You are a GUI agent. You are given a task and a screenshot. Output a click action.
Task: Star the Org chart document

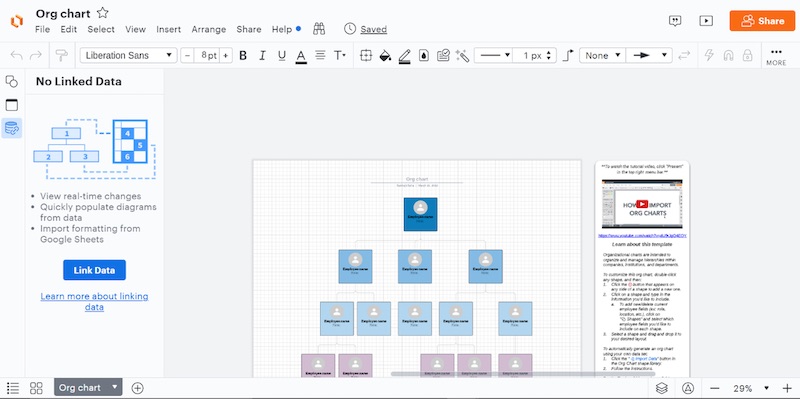(x=103, y=13)
